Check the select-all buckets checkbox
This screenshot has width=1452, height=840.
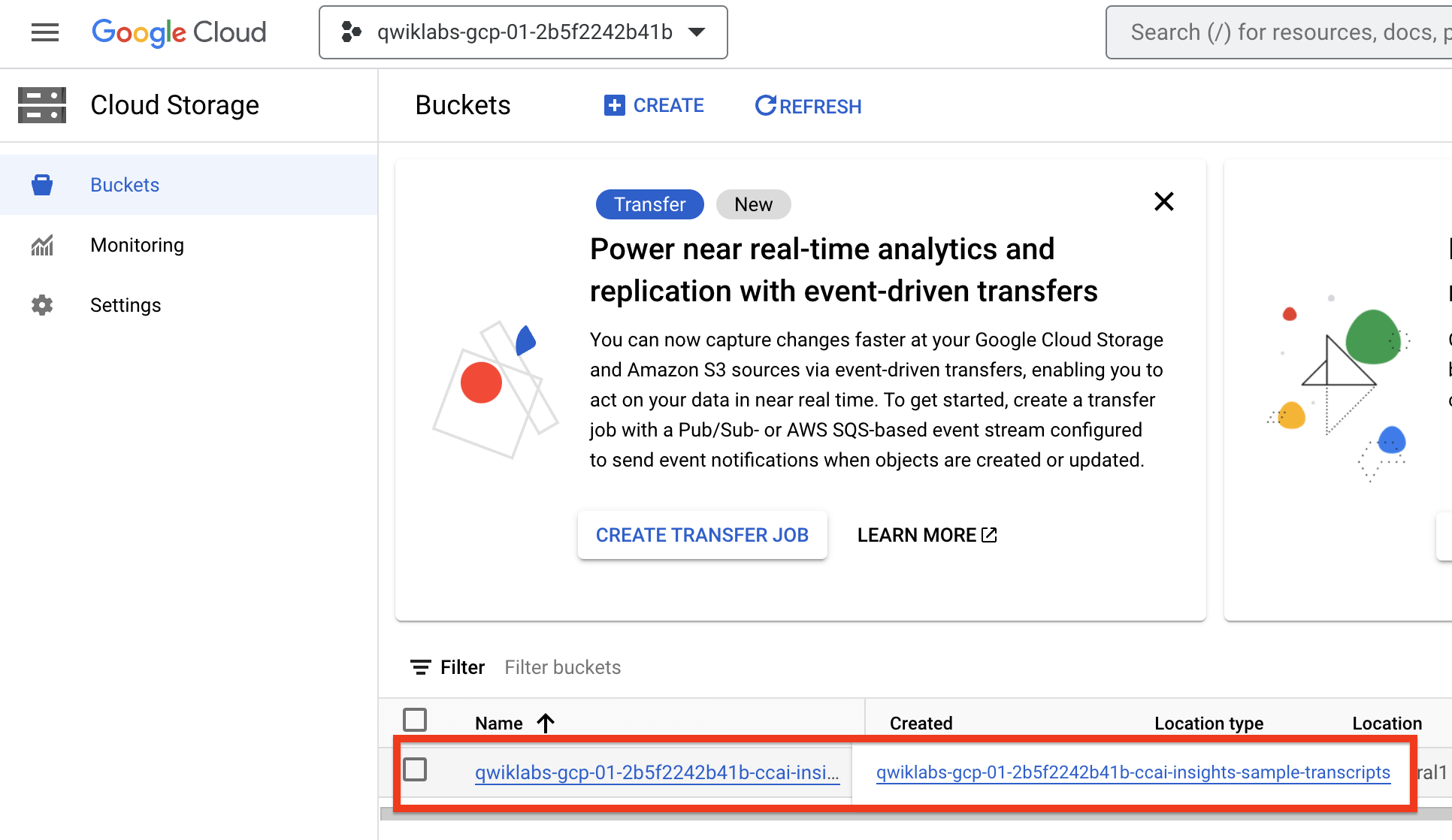(x=415, y=720)
